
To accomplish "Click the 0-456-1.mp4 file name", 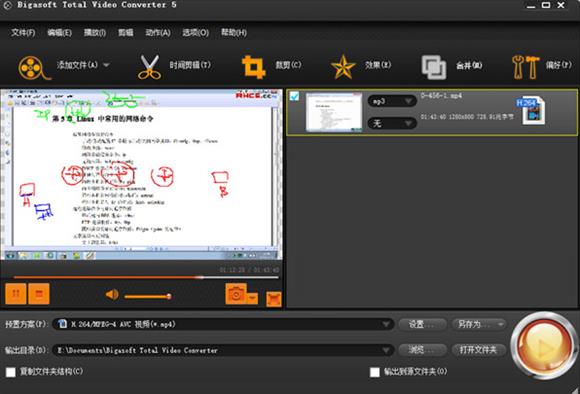I will pyautogui.click(x=441, y=96).
